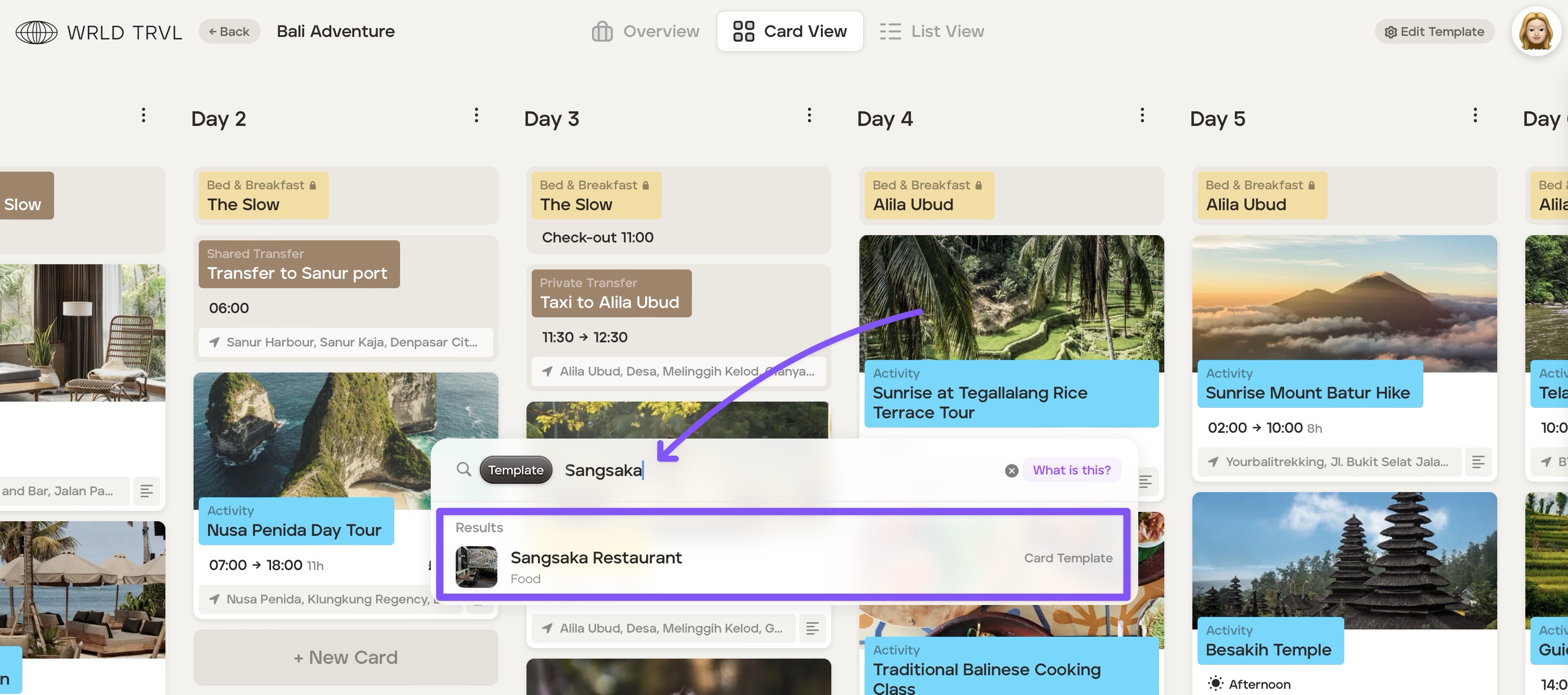Switch to the List View tab

[932, 31]
